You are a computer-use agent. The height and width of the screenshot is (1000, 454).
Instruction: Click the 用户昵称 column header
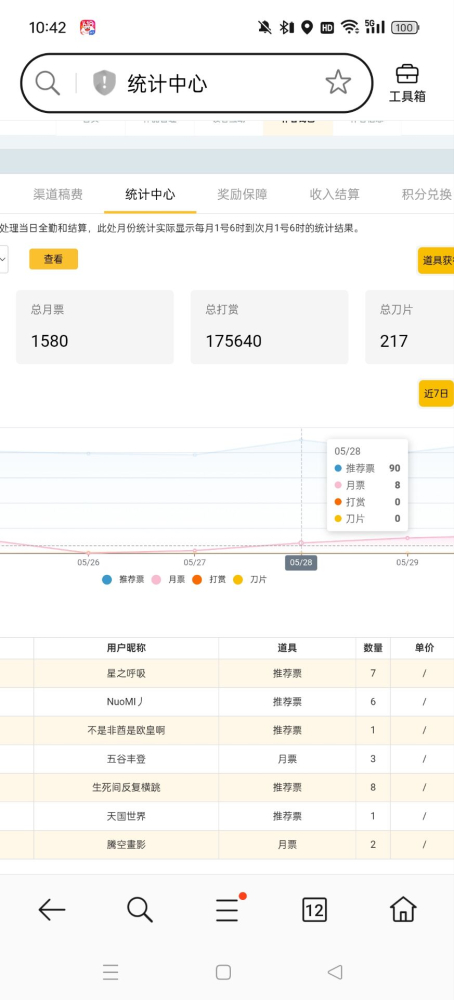click(x=126, y=648)
